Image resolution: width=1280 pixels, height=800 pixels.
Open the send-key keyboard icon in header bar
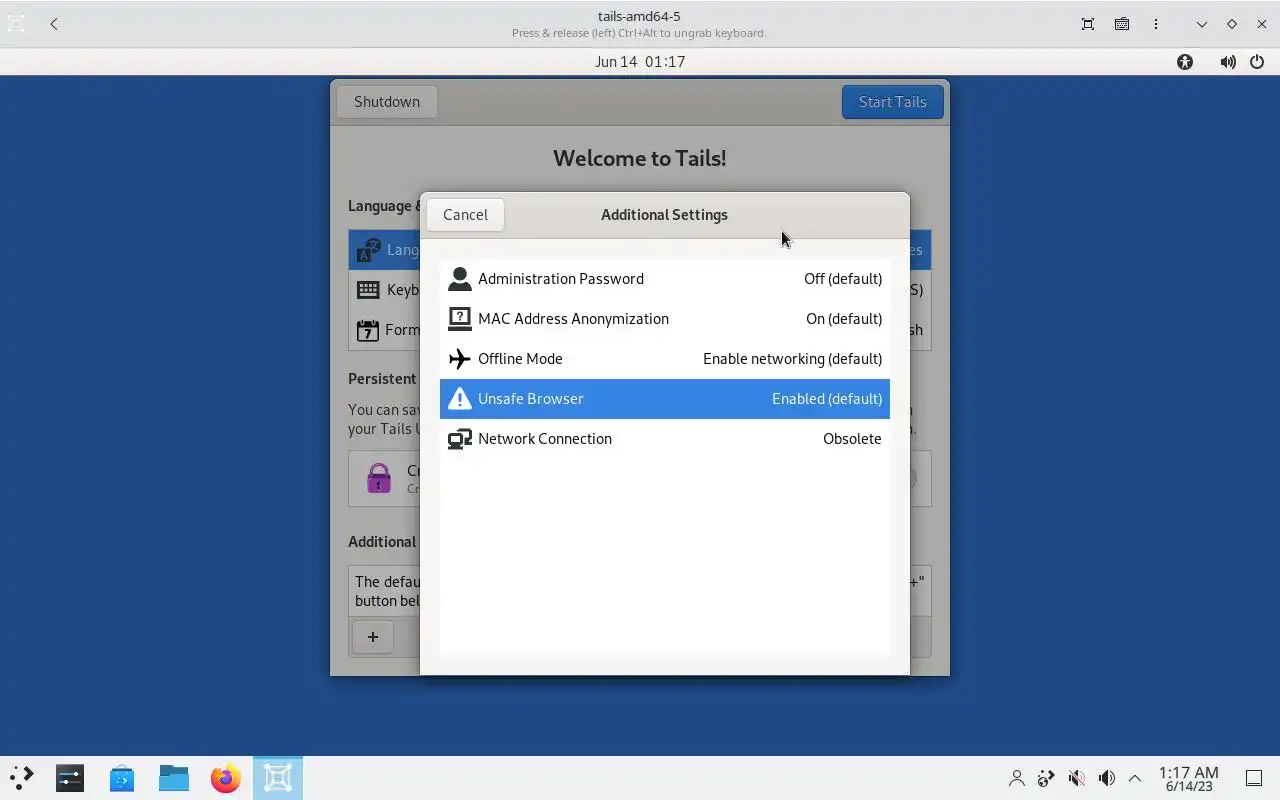tap(1122, 24)
